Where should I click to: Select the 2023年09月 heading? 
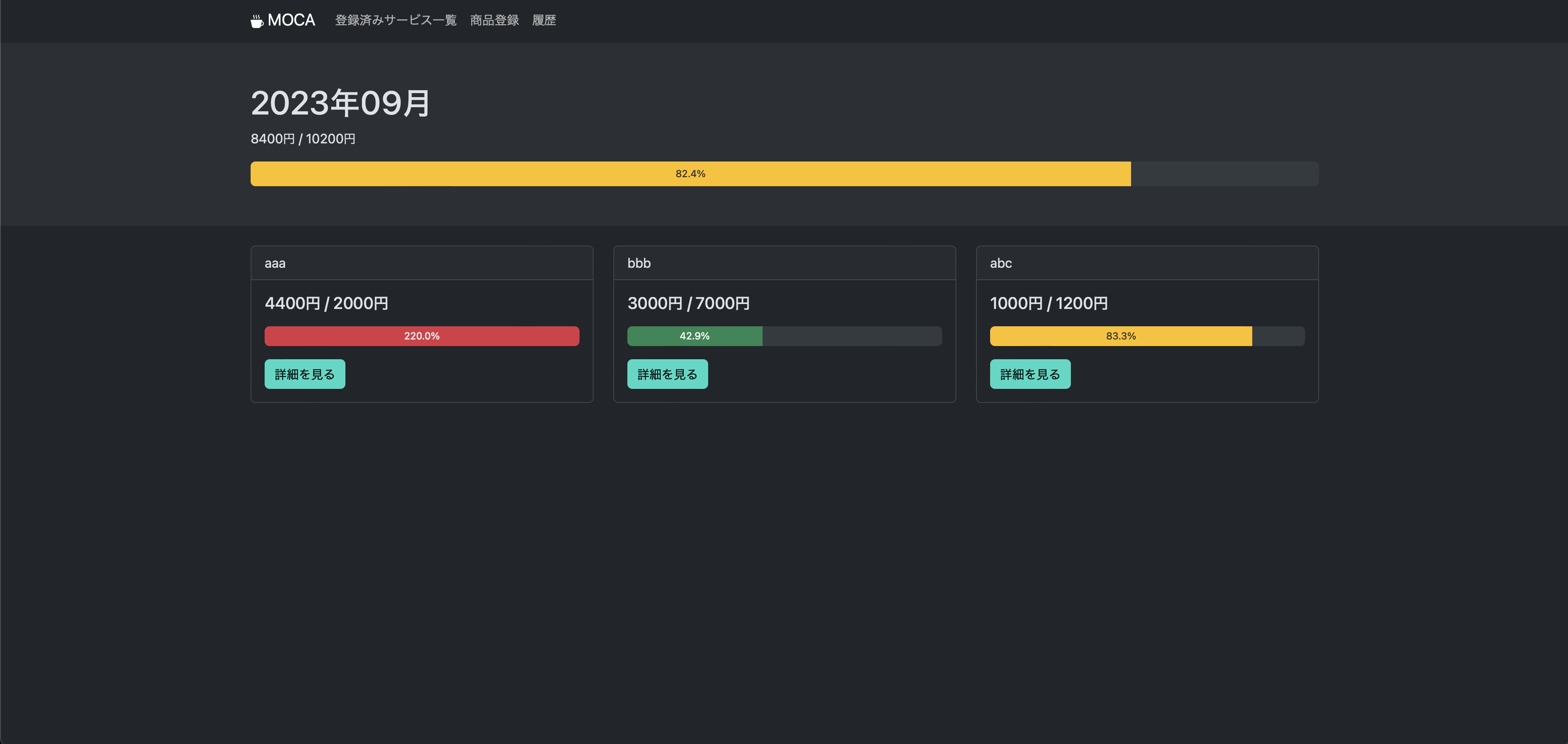pos(340,103)
